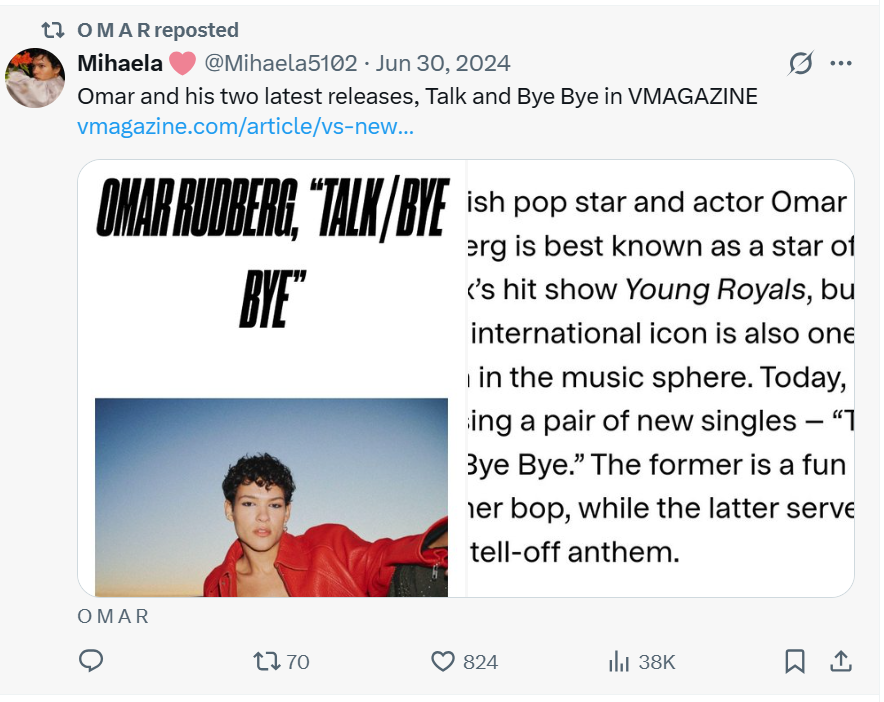884x702 pixels.
Task: Click the Jun 30, 2024 timestamp
Action: point(443,63)
